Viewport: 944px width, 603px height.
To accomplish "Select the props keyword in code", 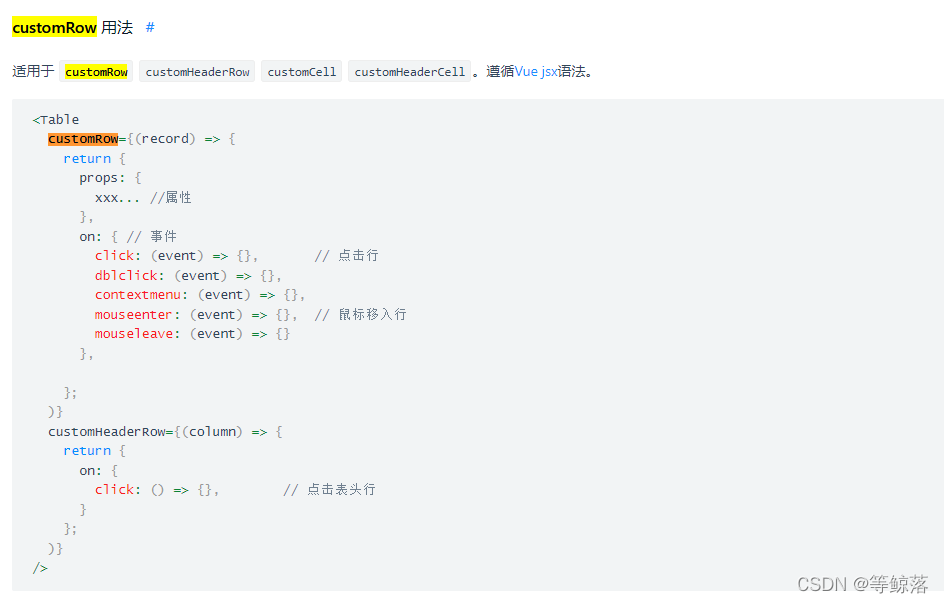I will point(100,177).
